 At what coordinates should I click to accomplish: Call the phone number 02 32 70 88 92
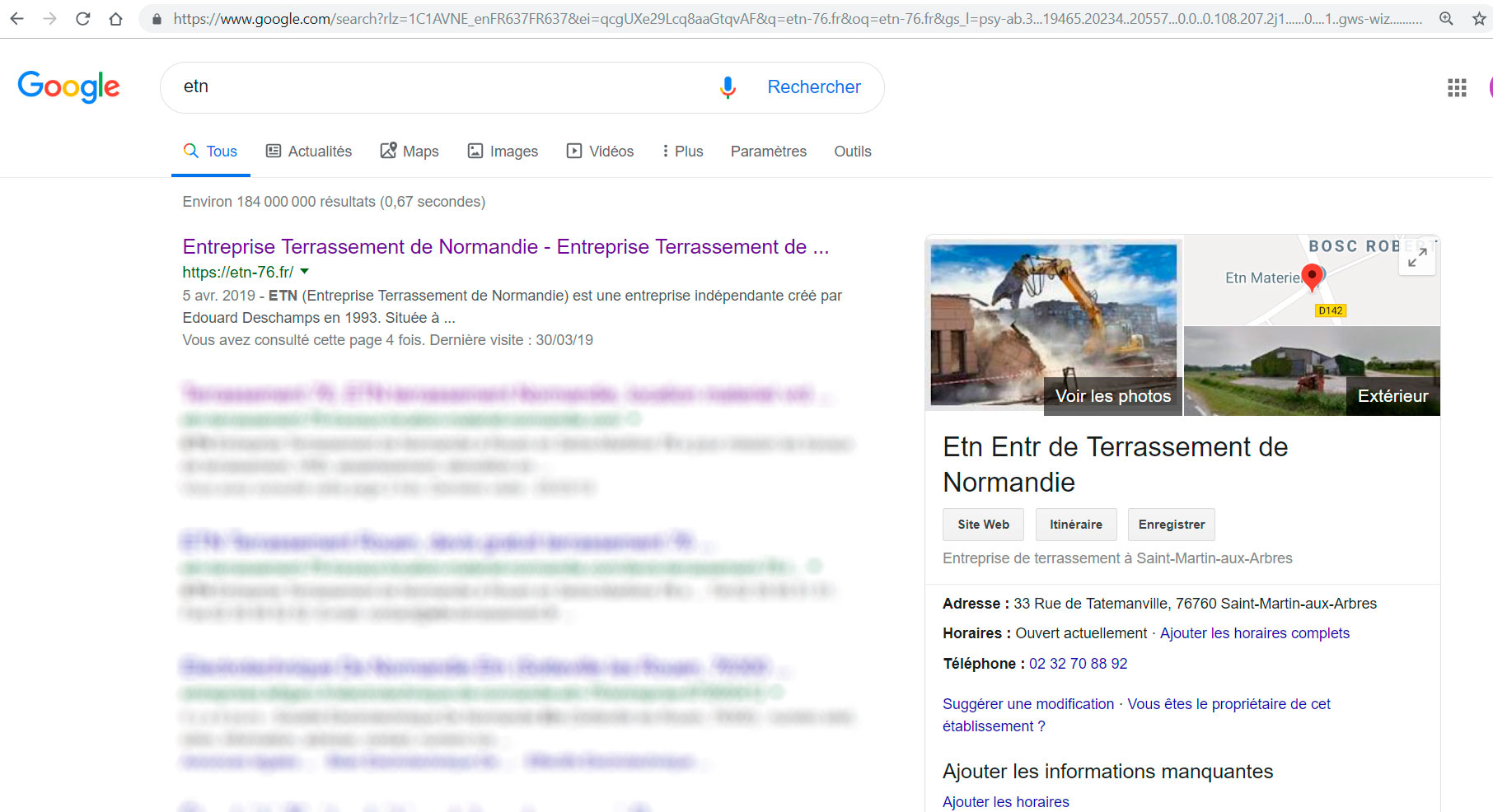[1078, 664]
